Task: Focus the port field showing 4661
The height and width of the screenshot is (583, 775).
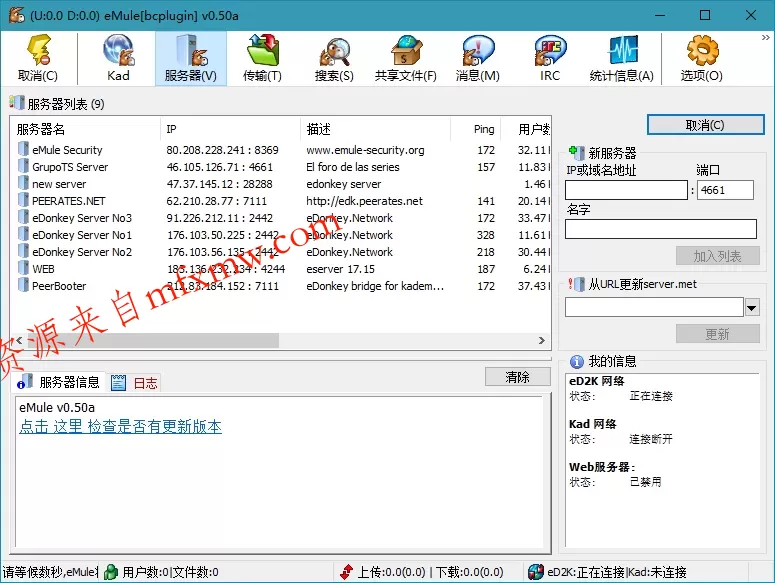Action: click(725, 190)
